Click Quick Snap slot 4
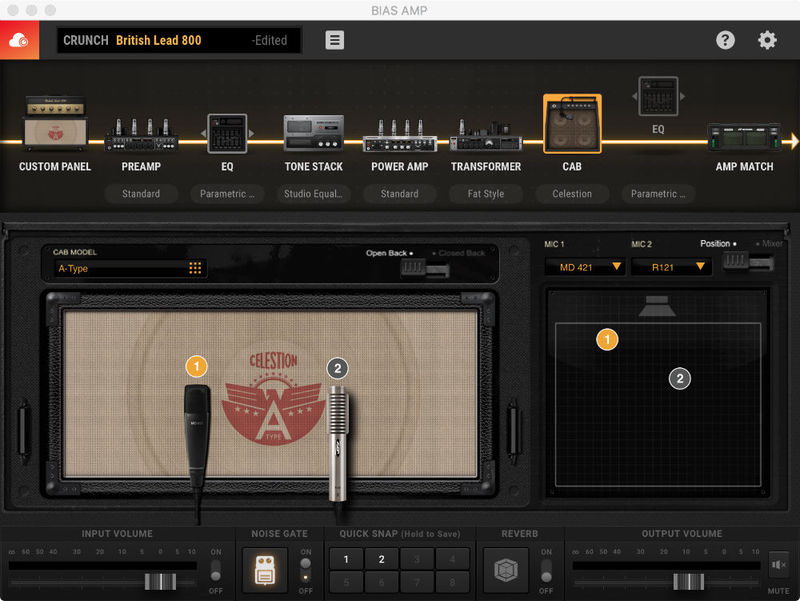Screen dimensions: 800x601 coord(452,559)
